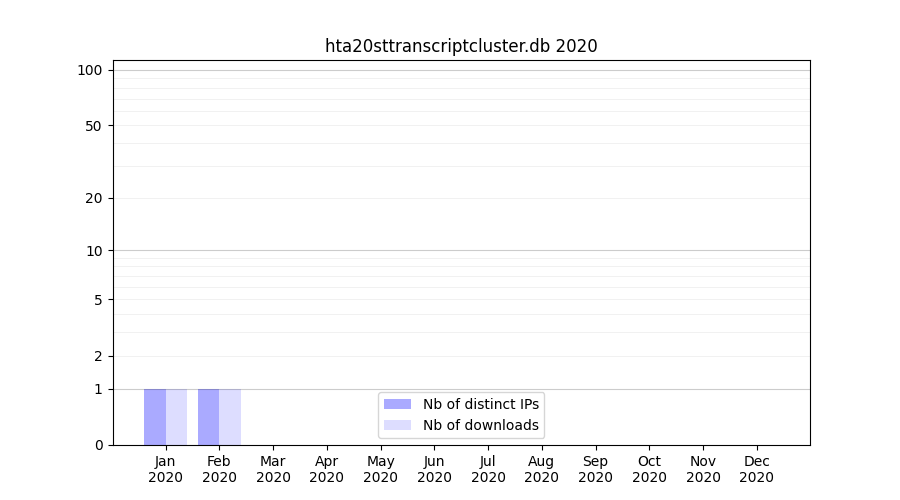Screen dimensions: 900x500
Task: Click the 20 y-axis tick label
Action: [93, 198]
